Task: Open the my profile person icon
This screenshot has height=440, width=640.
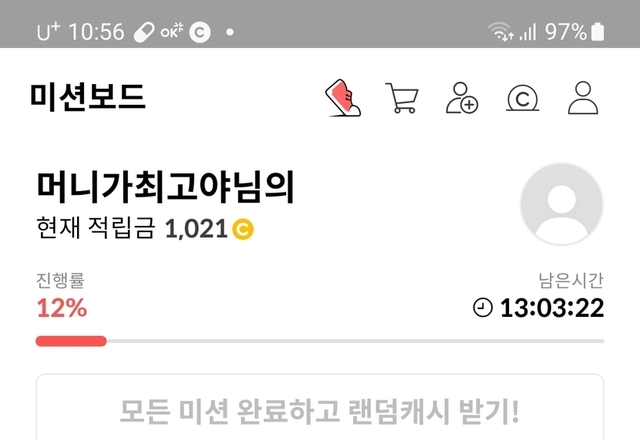Action: [x=583, y=98]
